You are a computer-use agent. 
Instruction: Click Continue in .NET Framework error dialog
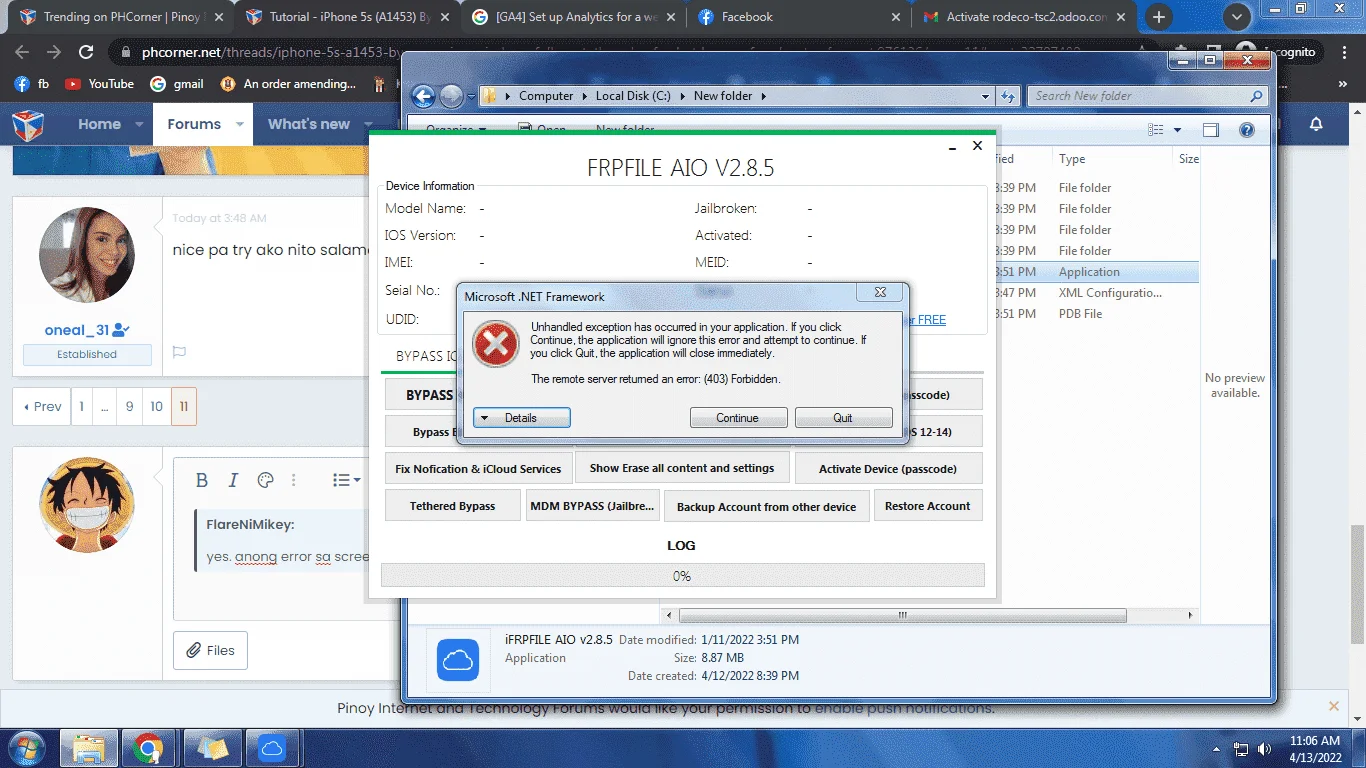(x=738, y=418)
